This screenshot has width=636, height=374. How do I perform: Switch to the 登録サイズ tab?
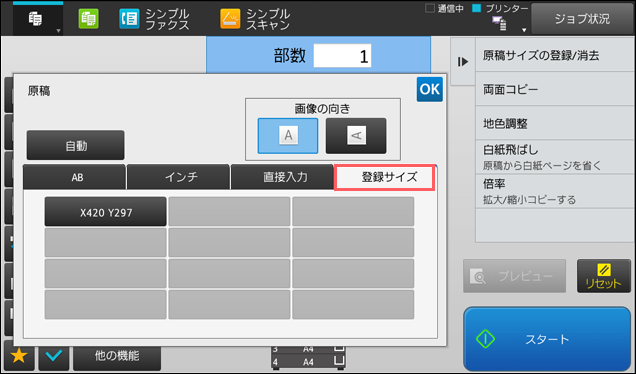click(385, 177)
